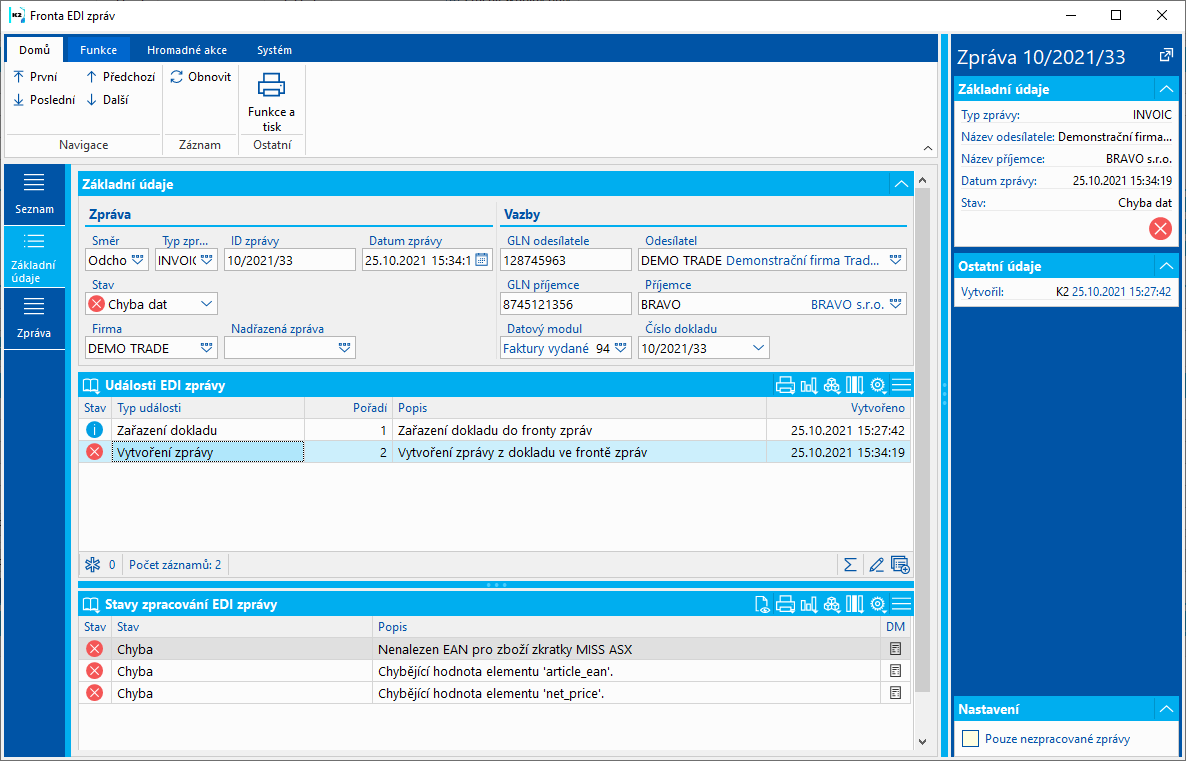Collapse the Základní údaje section in main form
Viewport: 1186px width, 761px height.
[x=900, y=184]
